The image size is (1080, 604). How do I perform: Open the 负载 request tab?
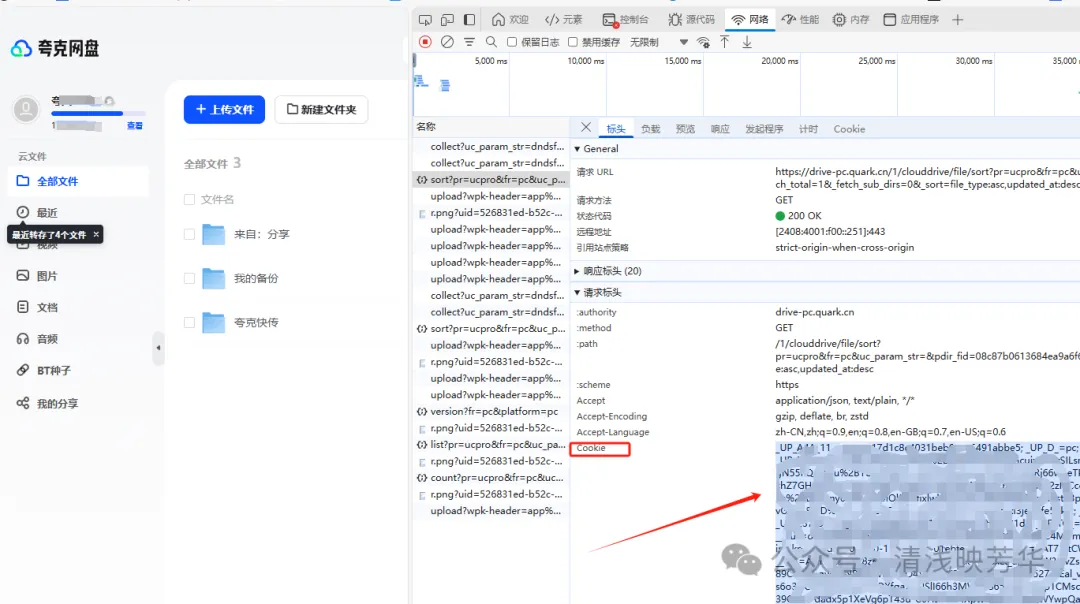click(x=650, y=129)
